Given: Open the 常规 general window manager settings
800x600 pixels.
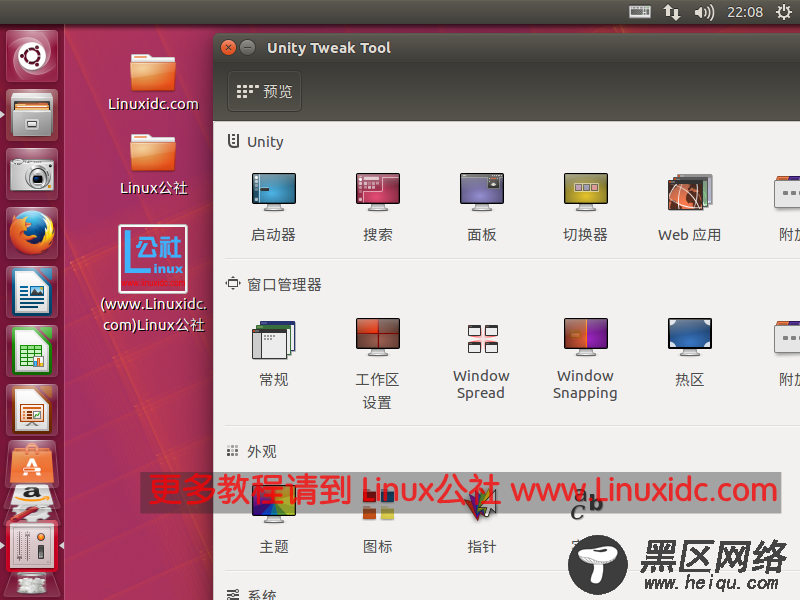Looking at the screenshot, I should coord(273,353).
